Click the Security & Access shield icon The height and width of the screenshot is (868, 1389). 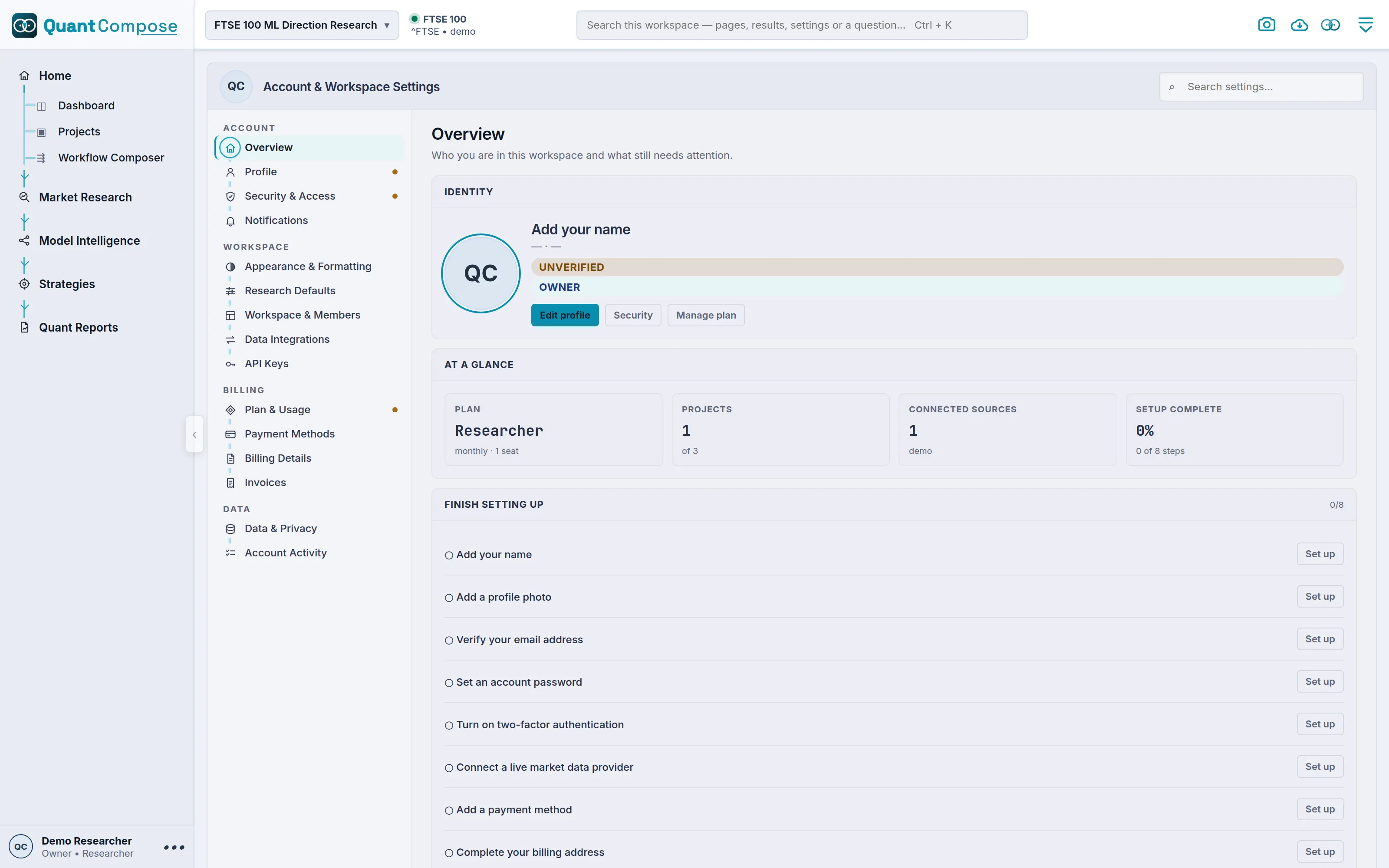230,196
